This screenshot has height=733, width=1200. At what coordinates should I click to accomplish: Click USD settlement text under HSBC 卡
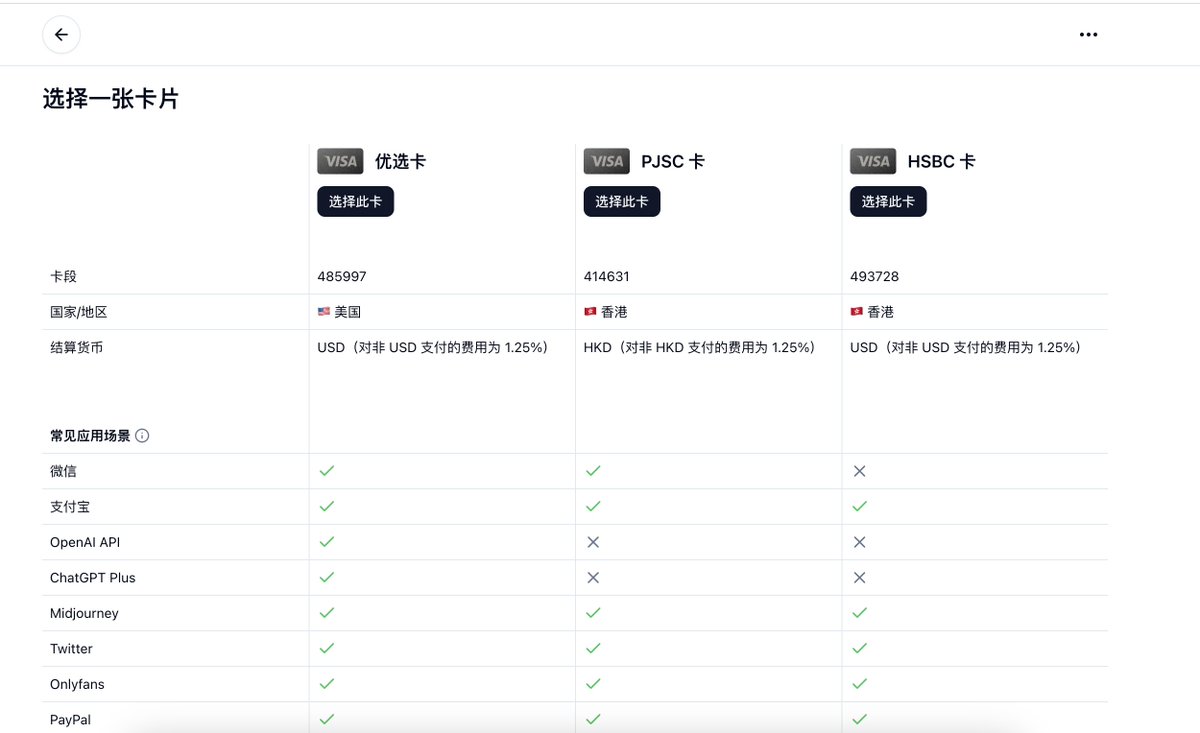point(966,347)
